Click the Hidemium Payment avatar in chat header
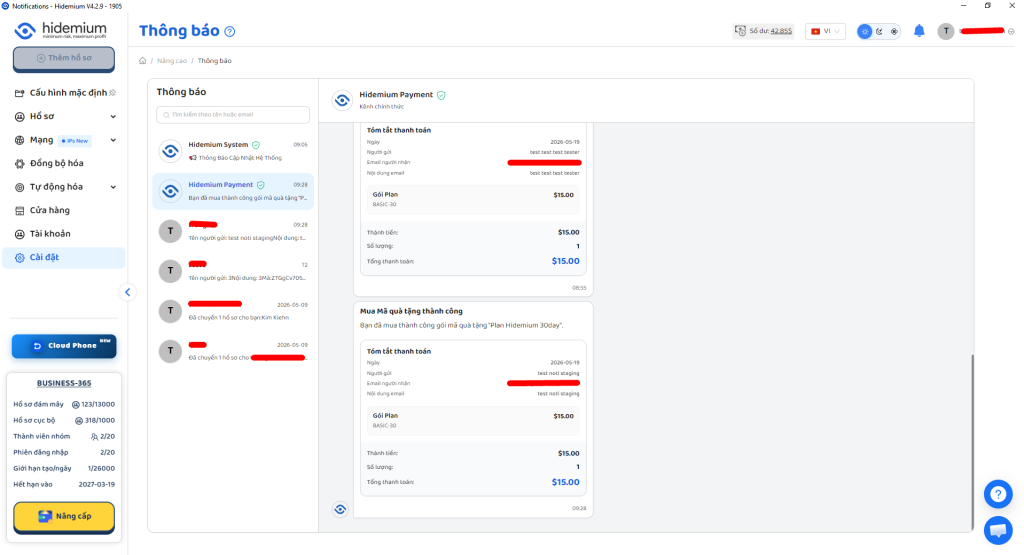 342,101
